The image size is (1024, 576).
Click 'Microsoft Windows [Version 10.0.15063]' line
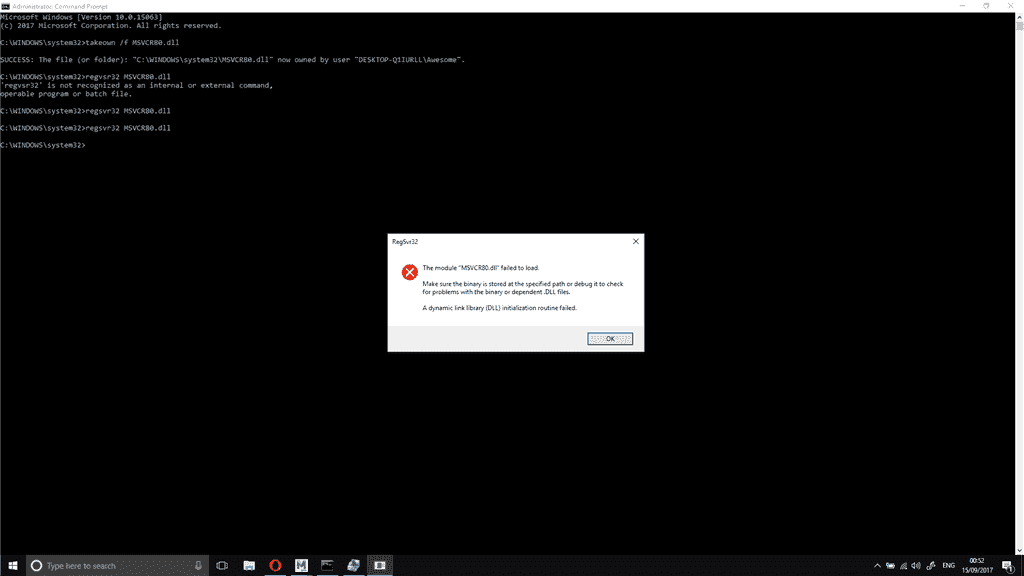[81, 17]
